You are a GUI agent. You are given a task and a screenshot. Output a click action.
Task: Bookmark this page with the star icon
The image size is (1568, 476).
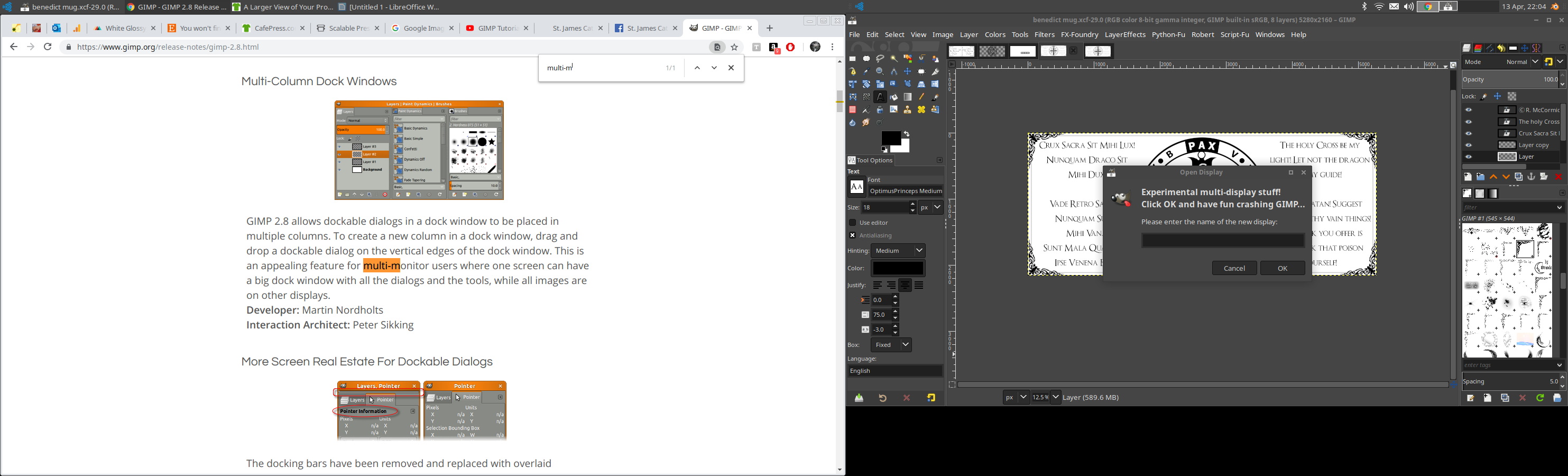click(x=735, y=48)
